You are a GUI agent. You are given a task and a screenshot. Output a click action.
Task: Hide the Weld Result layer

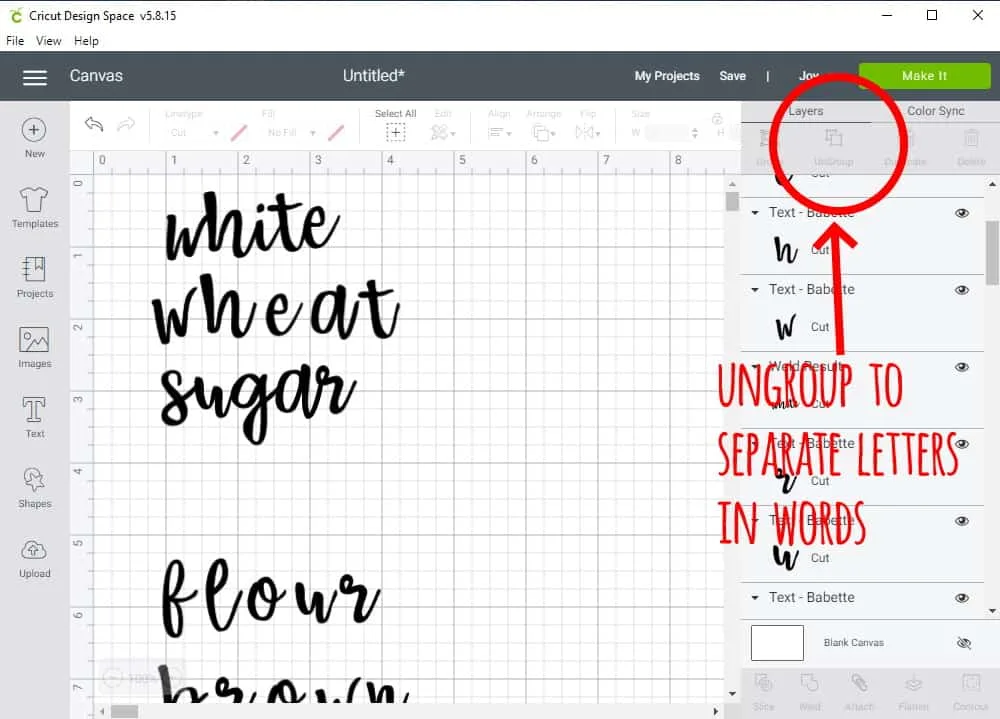[962, 367]
